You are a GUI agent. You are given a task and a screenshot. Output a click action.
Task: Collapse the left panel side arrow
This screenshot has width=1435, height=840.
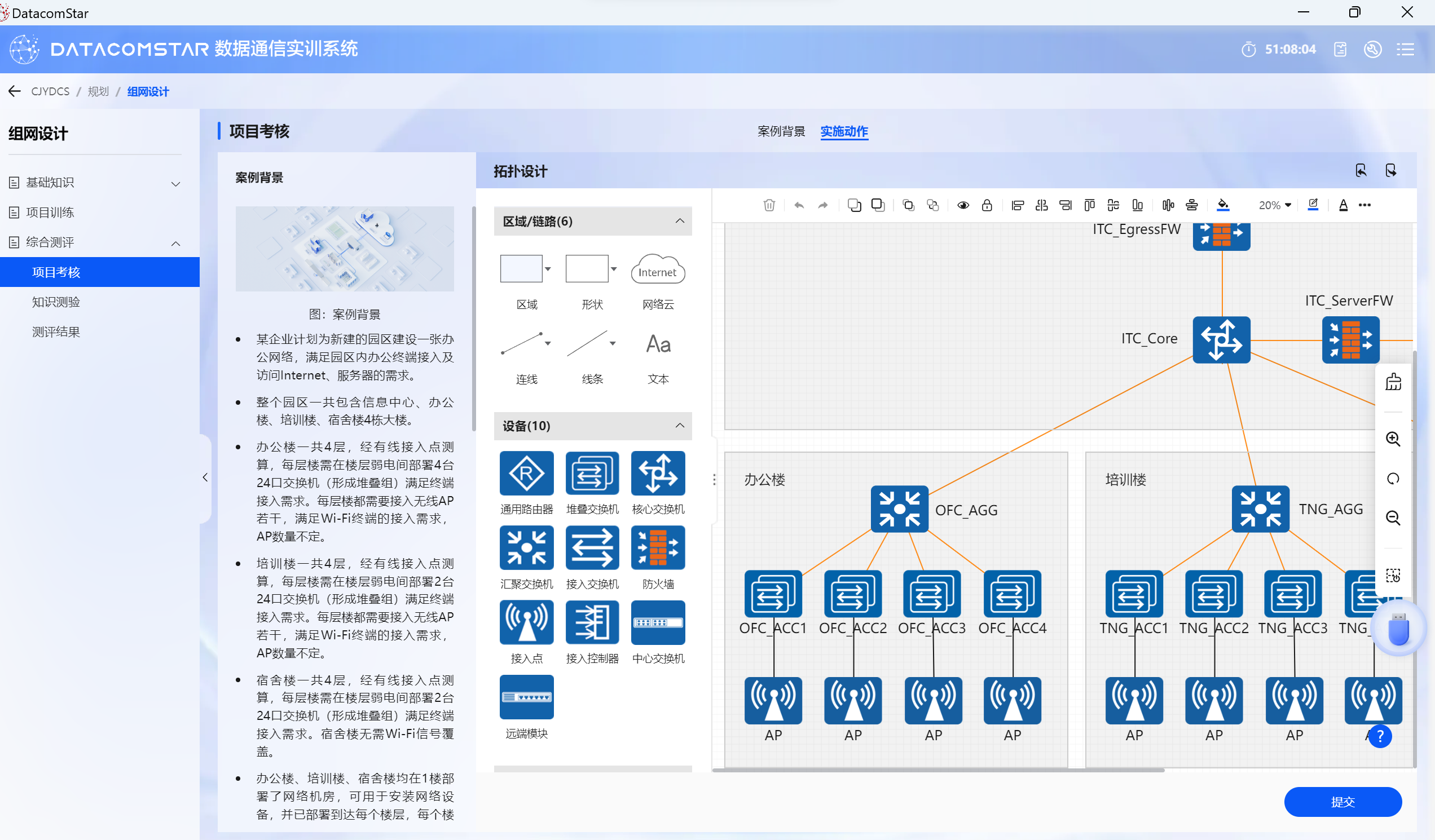pos(205,478)
